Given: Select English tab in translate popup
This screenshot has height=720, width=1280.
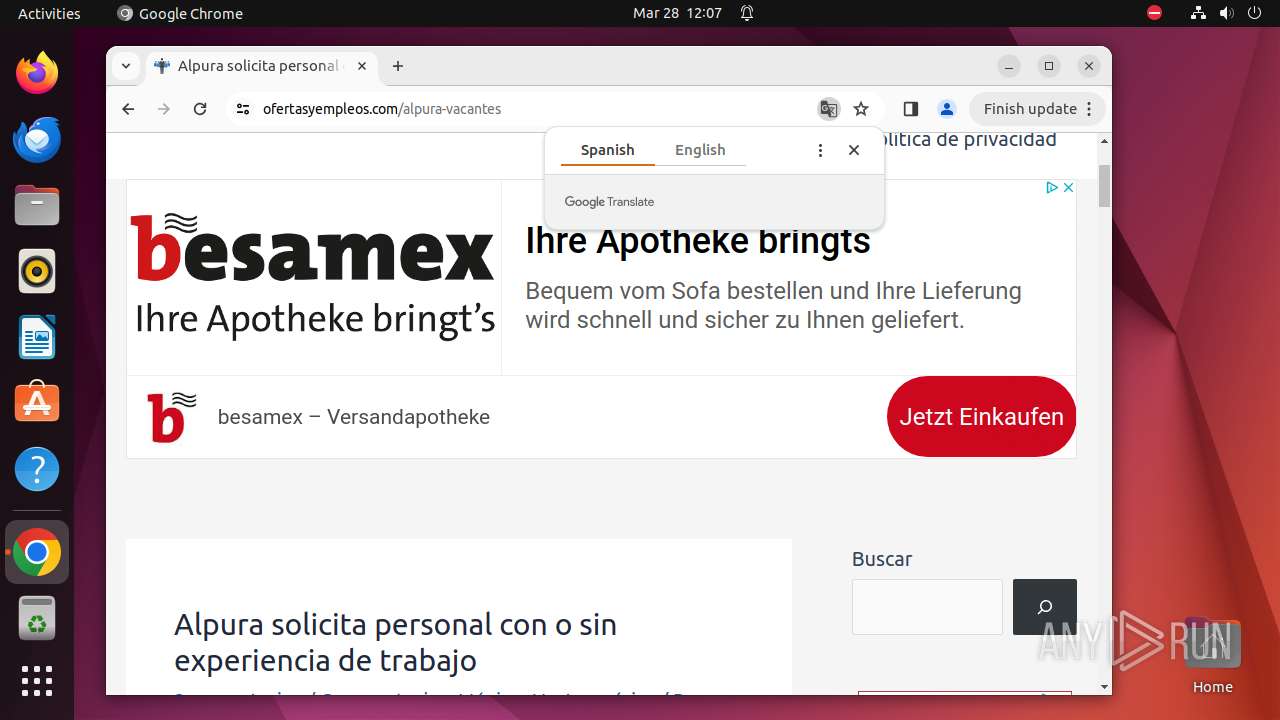Looking at the screenshot, I should 700,150.
